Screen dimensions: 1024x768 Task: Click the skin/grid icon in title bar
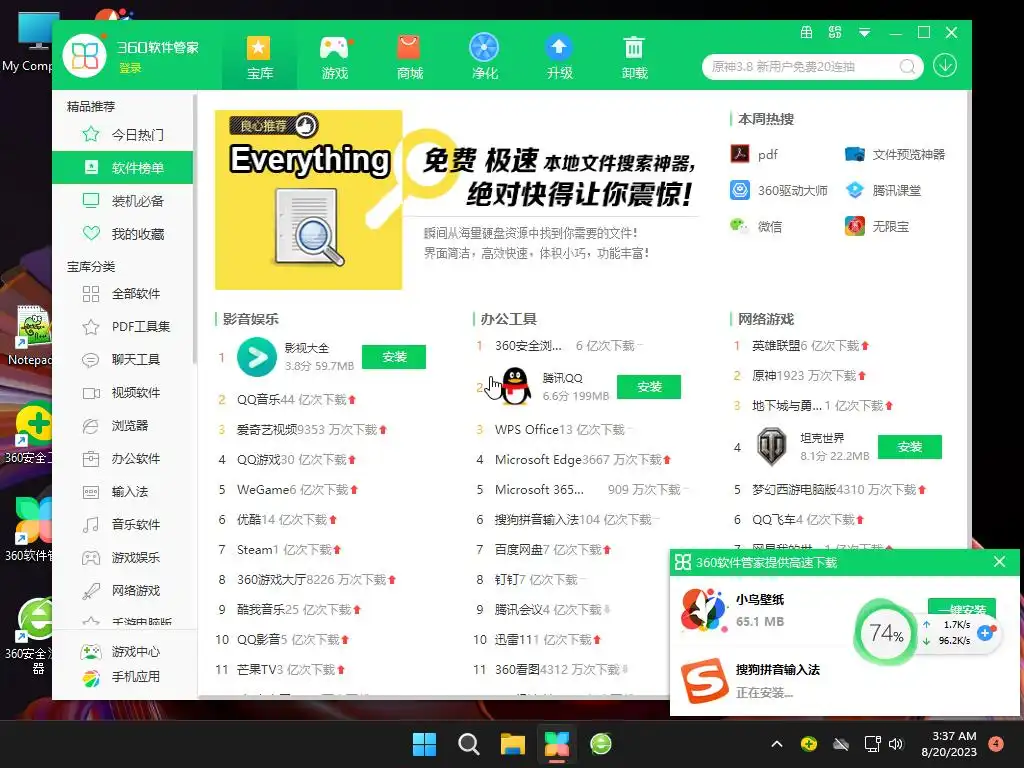pos(835,32)
